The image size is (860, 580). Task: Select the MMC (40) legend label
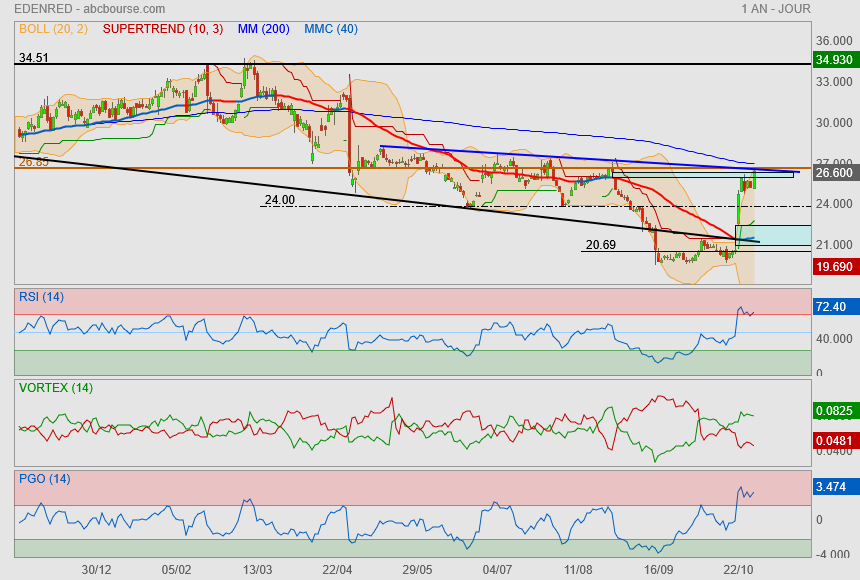click(330, 29)
